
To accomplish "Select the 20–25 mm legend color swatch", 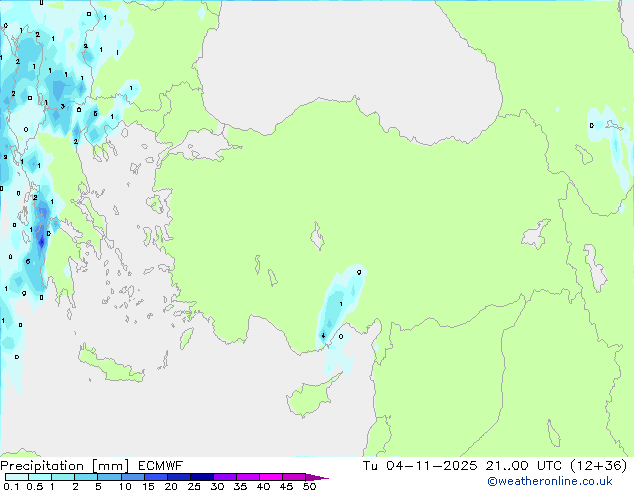I will click(179, 477).
